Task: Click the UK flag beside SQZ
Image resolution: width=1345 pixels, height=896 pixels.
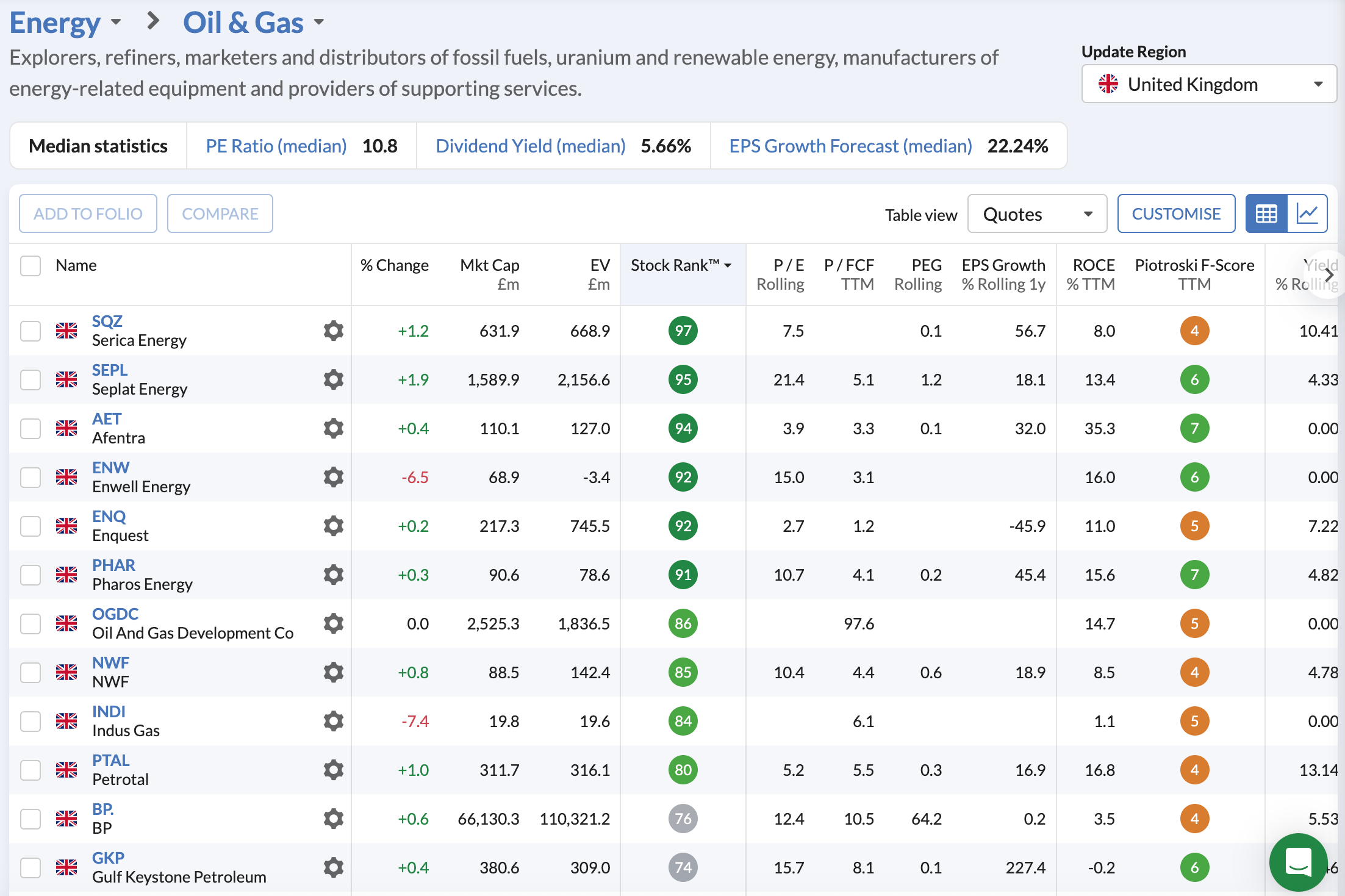Action: 66,331
